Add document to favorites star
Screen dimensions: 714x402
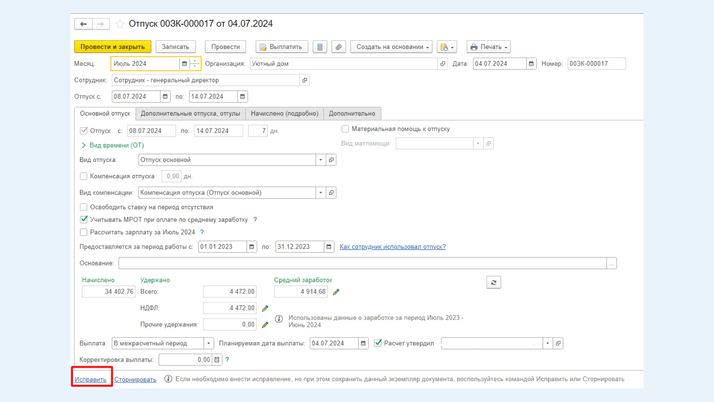point(120,24)
